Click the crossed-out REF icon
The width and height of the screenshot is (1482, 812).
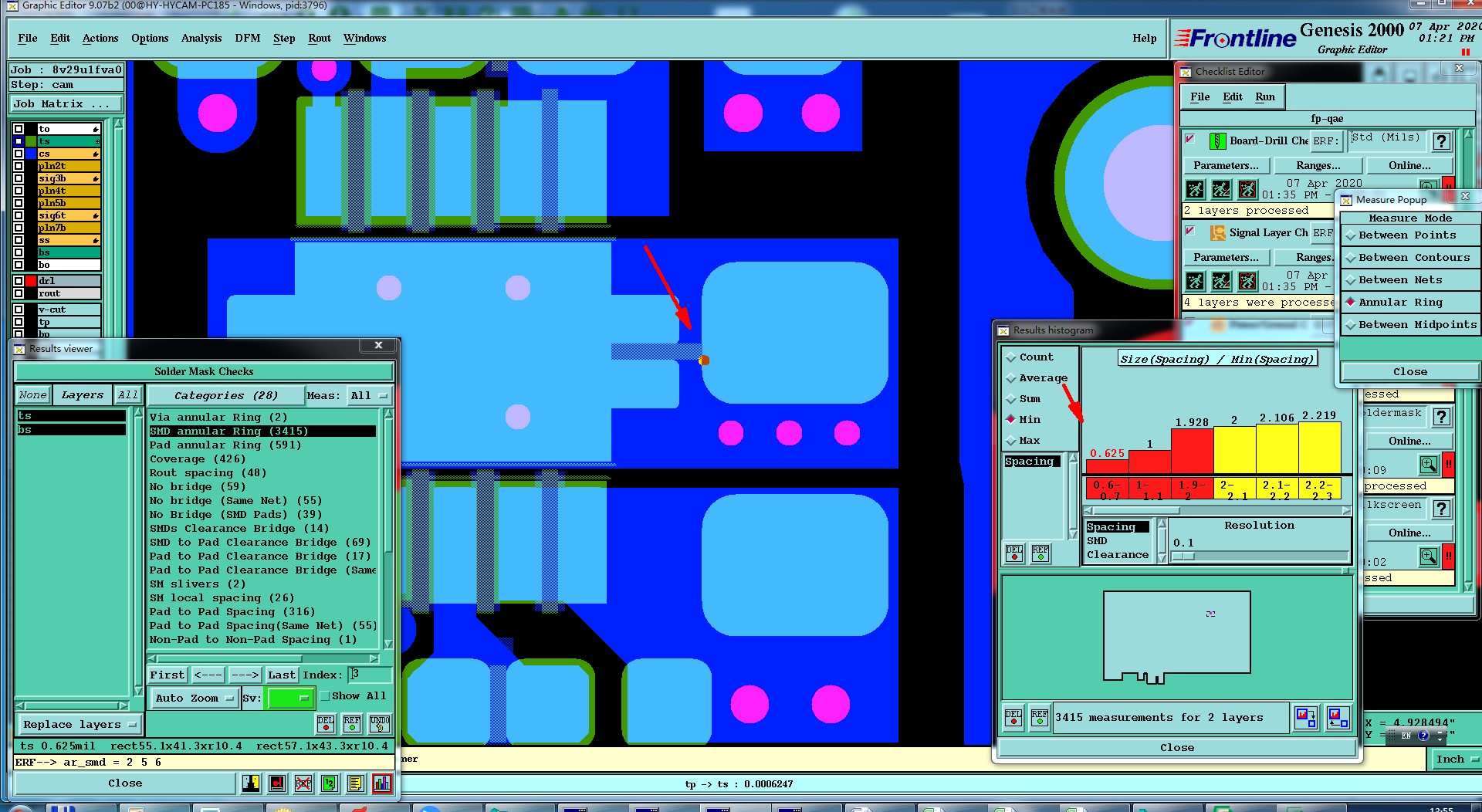(x=303, y=783)
